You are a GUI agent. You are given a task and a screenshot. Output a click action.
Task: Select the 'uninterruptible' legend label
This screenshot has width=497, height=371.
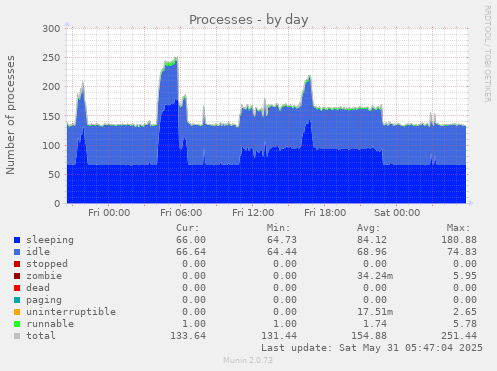coord(71,312)
